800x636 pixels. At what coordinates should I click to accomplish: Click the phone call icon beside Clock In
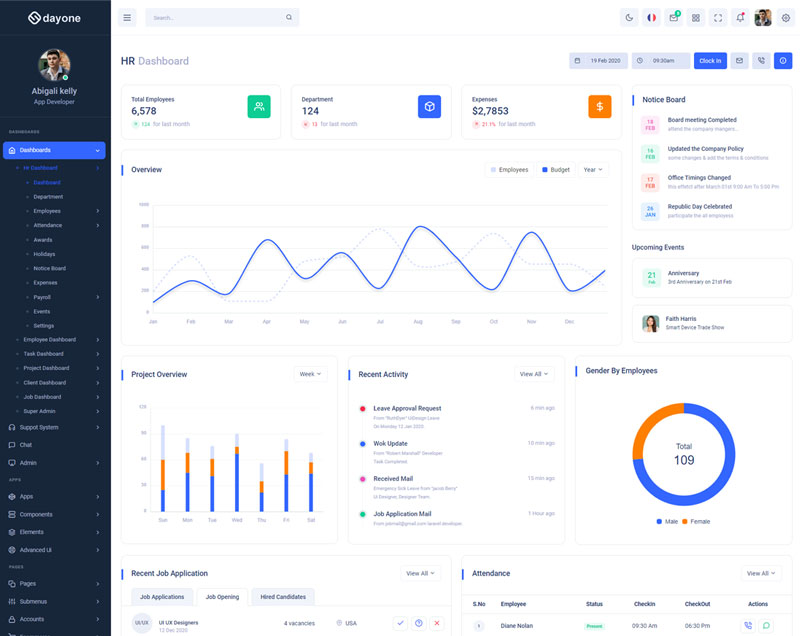(761, 61)
